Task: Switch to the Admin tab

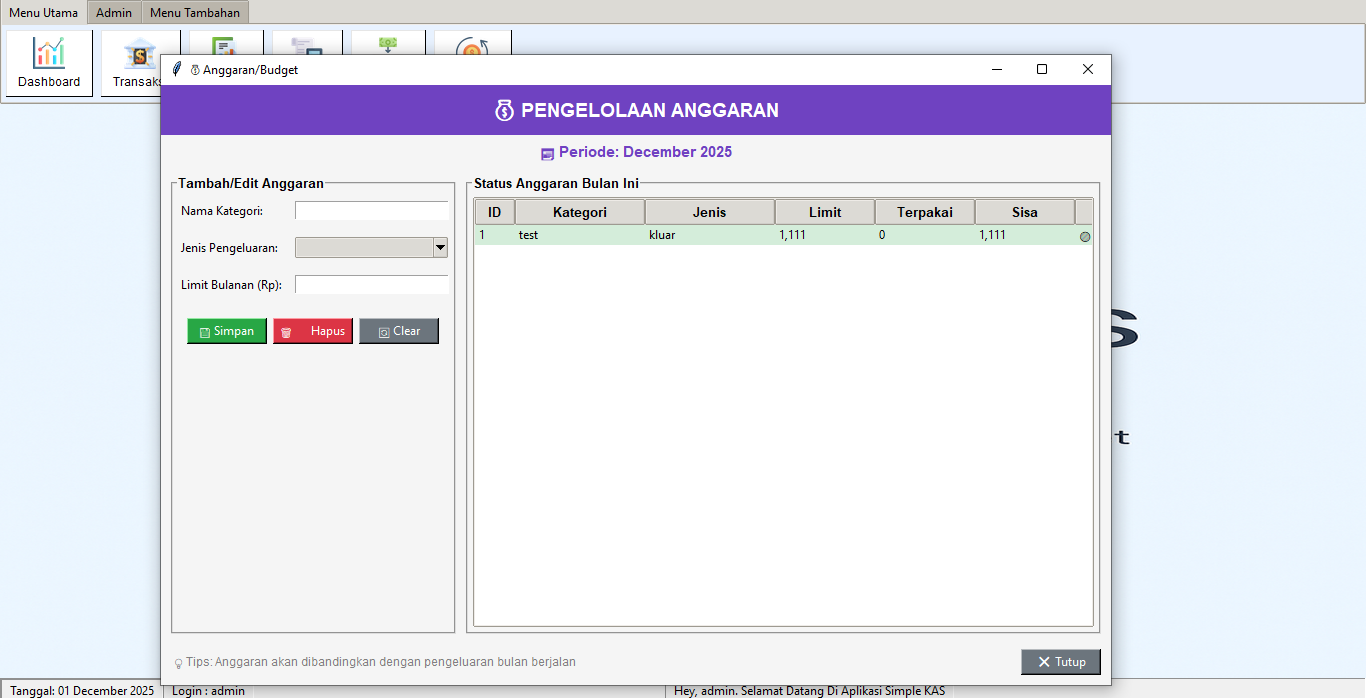Action: (113, 12)
